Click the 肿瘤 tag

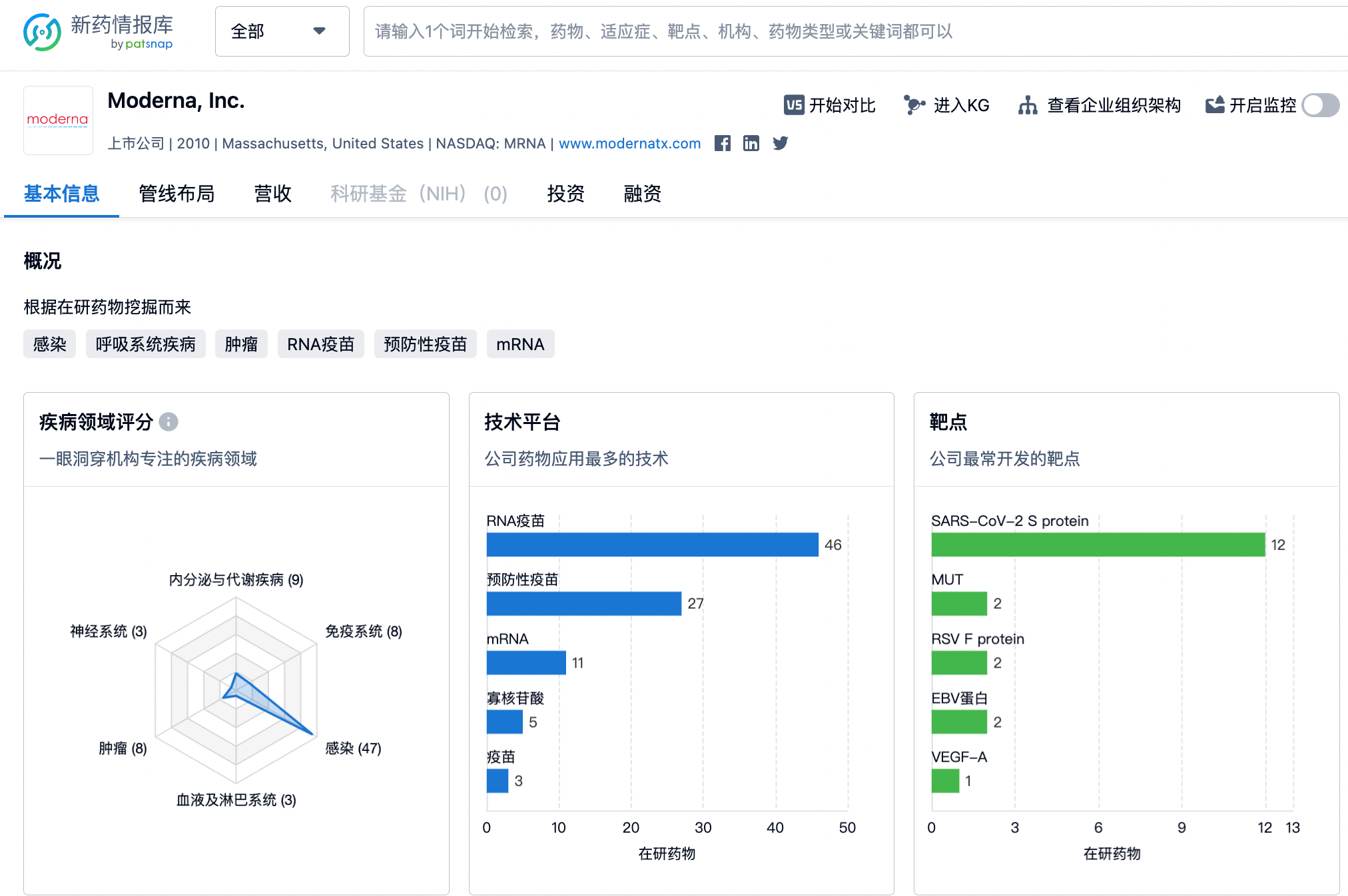point(241,344)
